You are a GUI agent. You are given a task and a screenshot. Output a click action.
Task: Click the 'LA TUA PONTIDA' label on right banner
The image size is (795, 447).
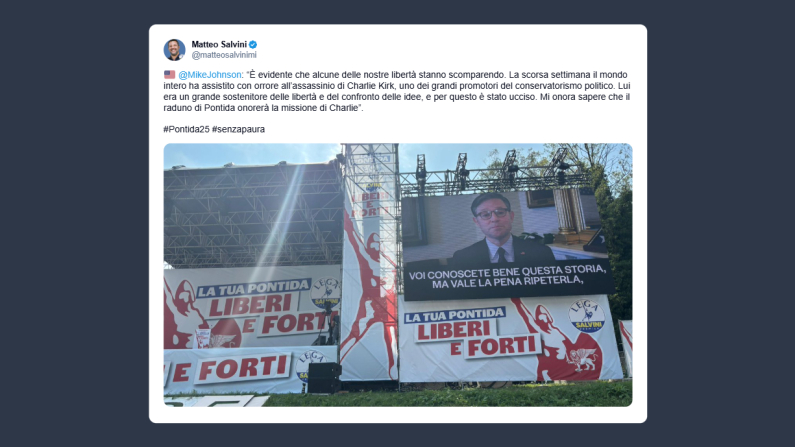tap(455, 315)
